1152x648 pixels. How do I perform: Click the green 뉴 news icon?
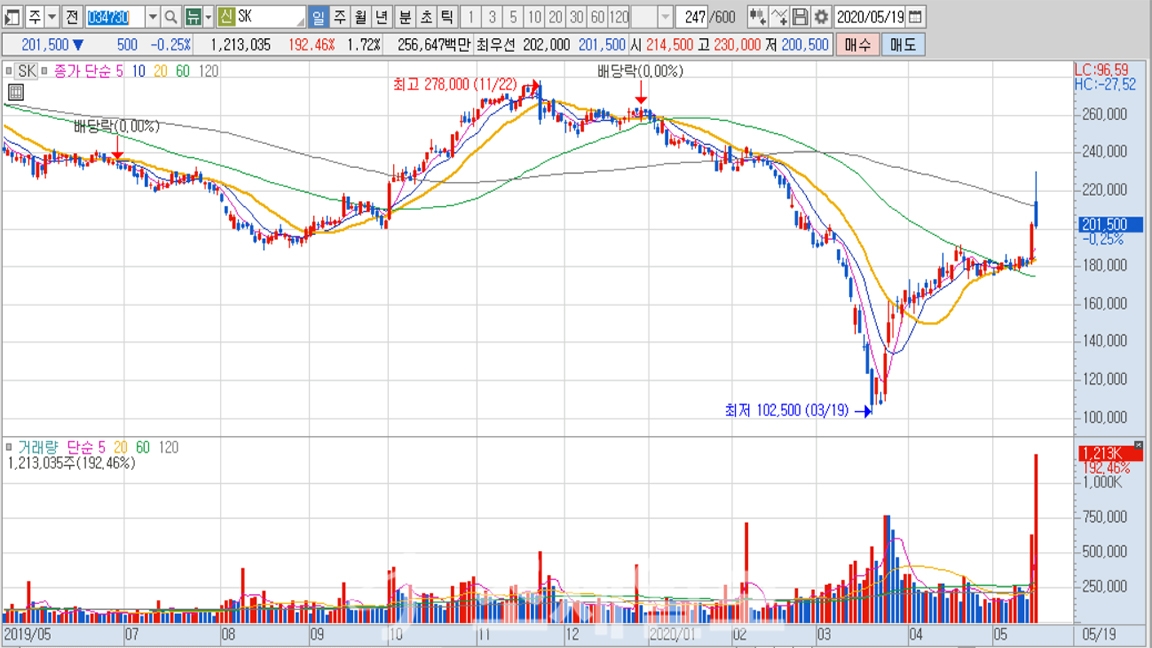tap(192, 17)
